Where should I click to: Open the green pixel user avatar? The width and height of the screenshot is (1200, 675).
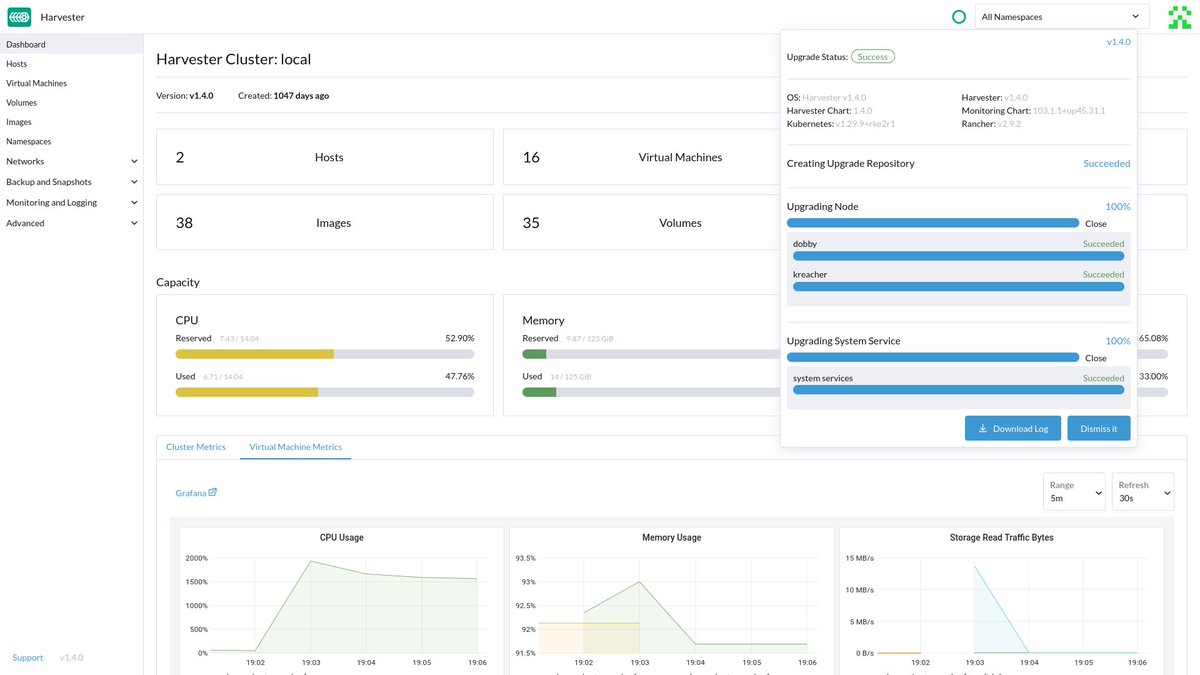pos(1180,17)
